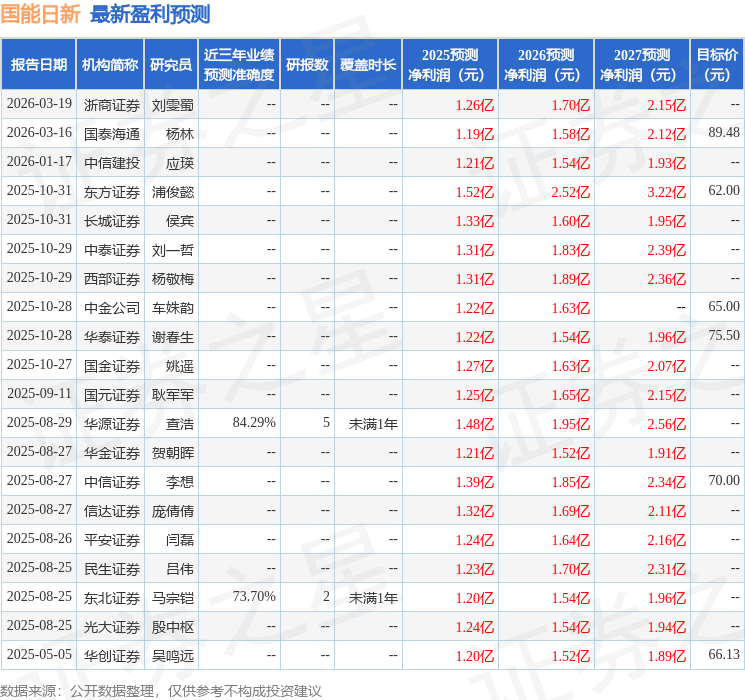Click the 2025-09-11 report date cell
745x700 pixels.
click(39, 395)
